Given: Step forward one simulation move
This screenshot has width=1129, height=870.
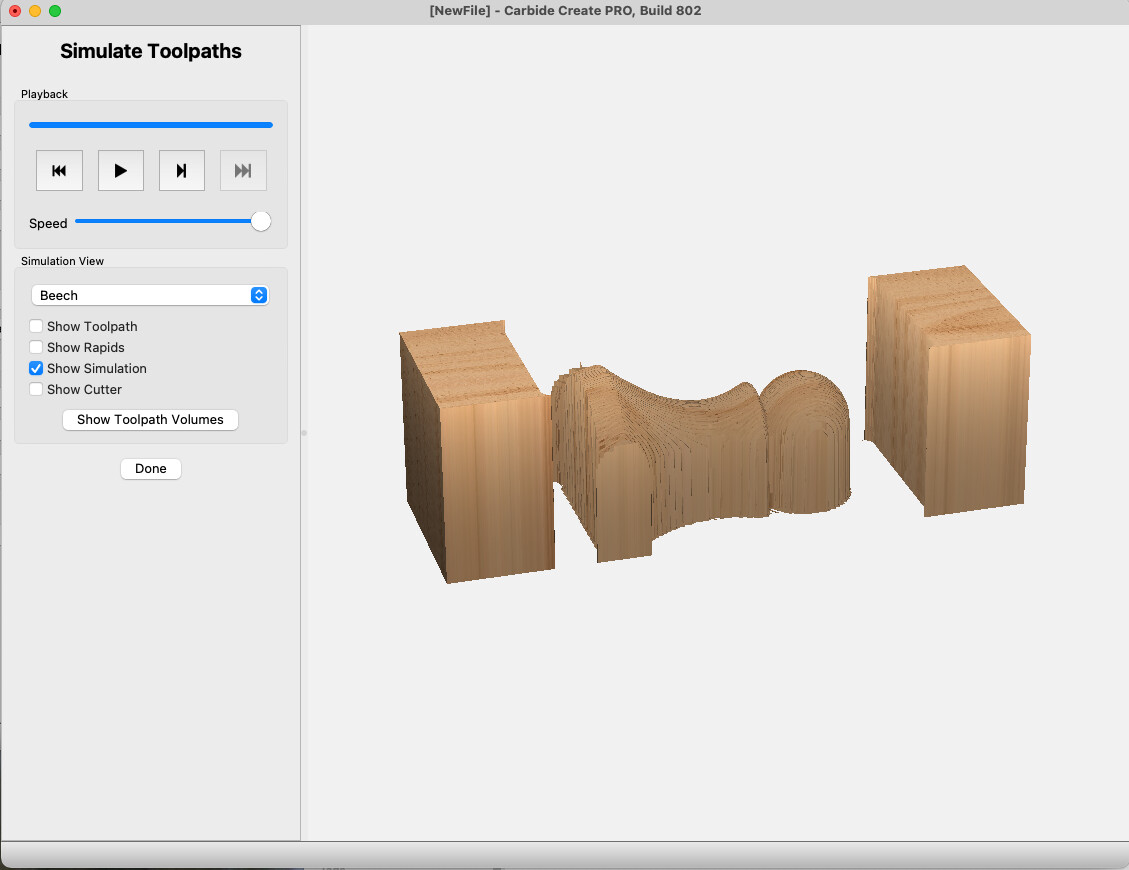Looking at the screenshot, I should click(182, 171).
